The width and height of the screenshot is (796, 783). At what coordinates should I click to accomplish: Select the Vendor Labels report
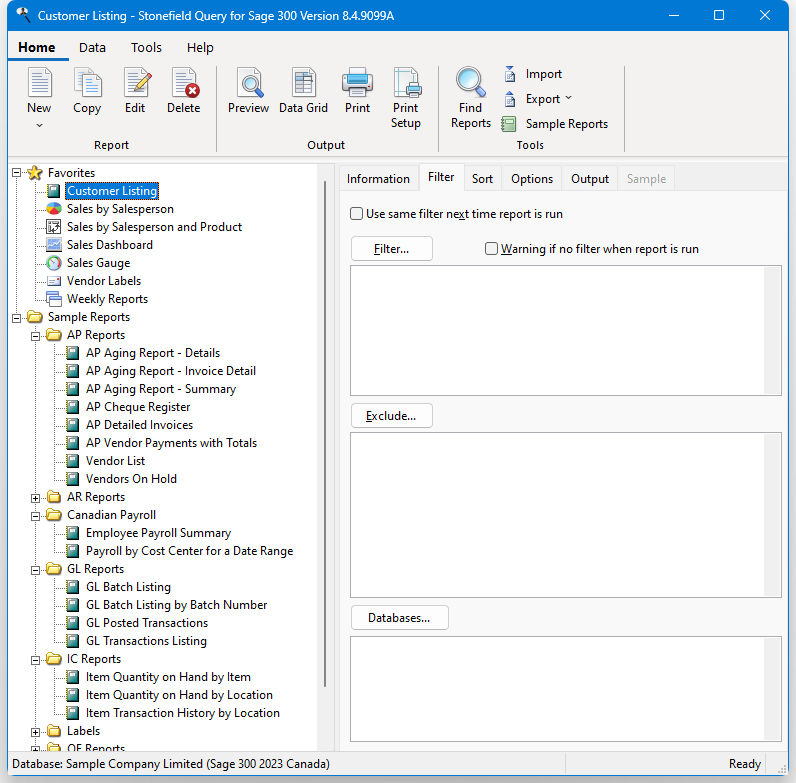[104, 281]
